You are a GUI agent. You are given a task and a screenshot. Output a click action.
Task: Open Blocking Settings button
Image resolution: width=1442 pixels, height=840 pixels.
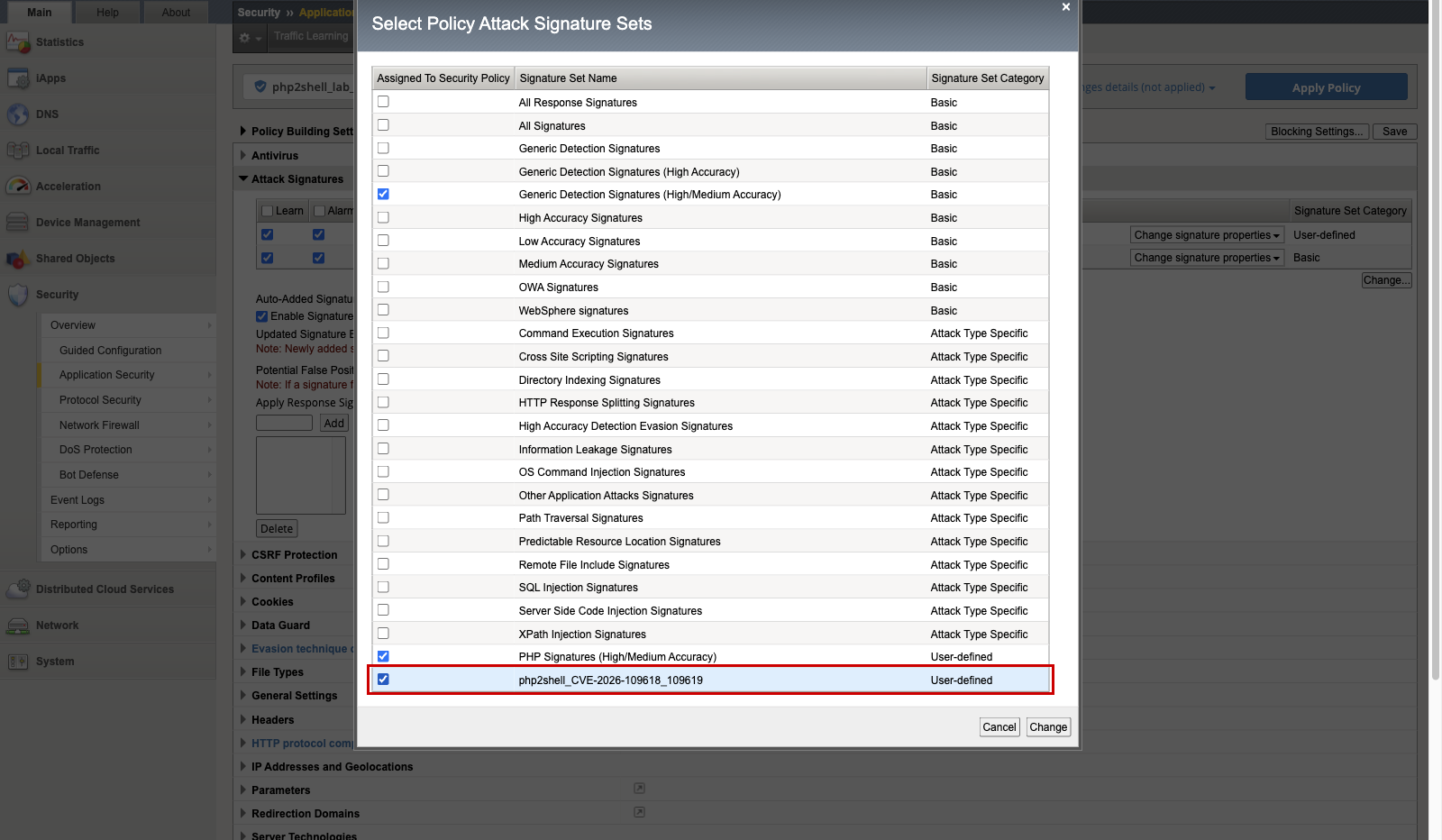click(x=1317, y=132)
